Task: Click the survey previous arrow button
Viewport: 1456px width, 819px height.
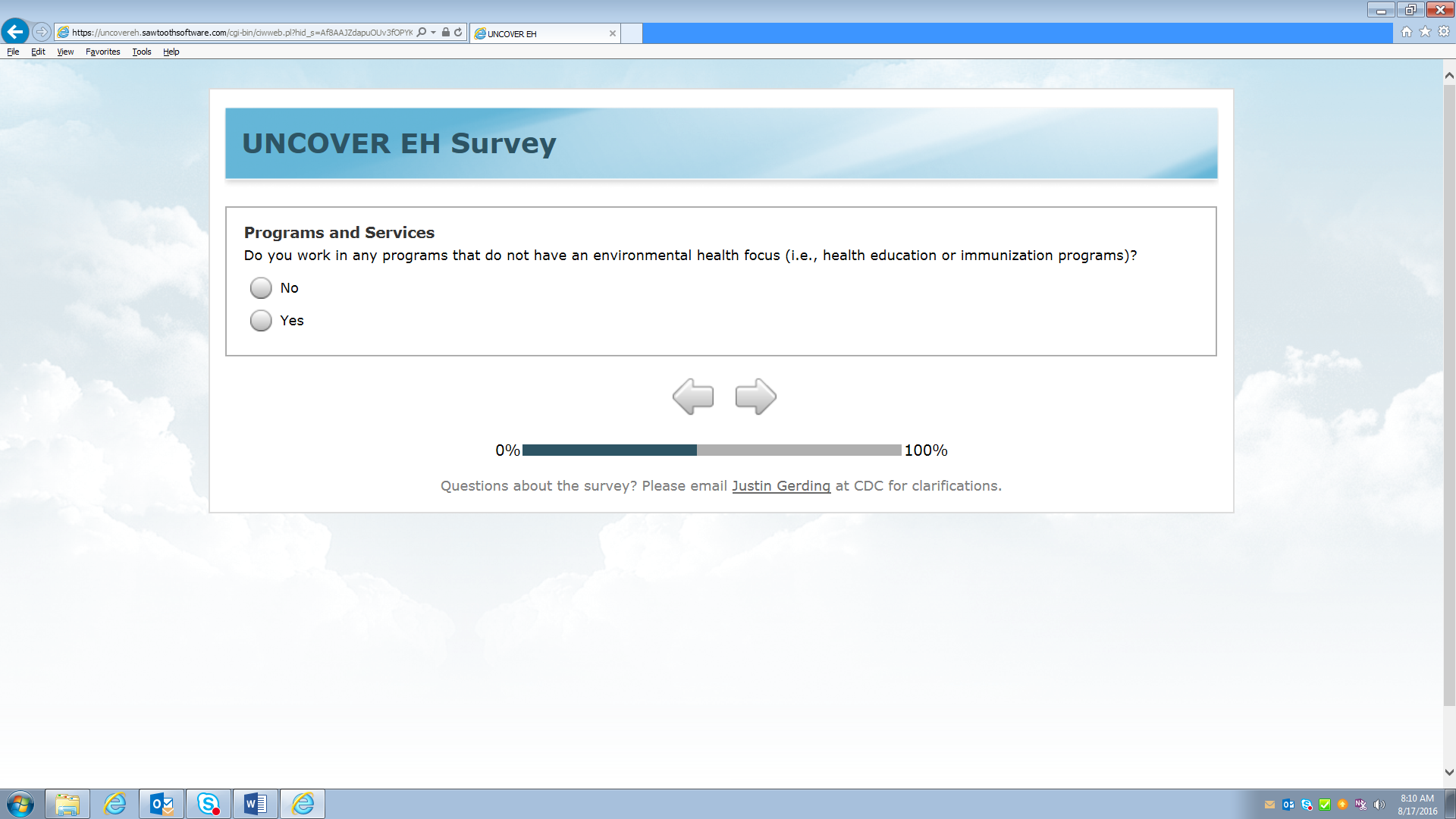Action: pyautogui.click(x=692, y=397)
